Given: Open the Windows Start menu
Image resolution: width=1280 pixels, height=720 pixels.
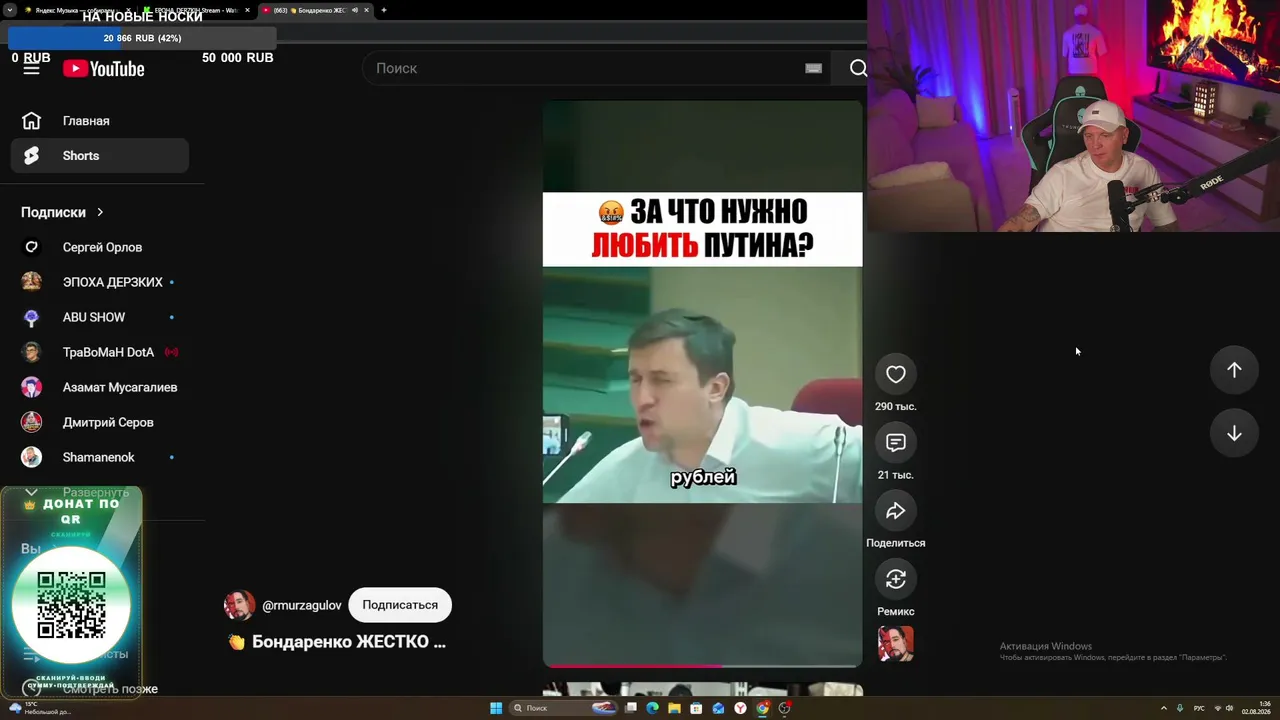Looking at the screenshot, I should click(x=496, y=708).
